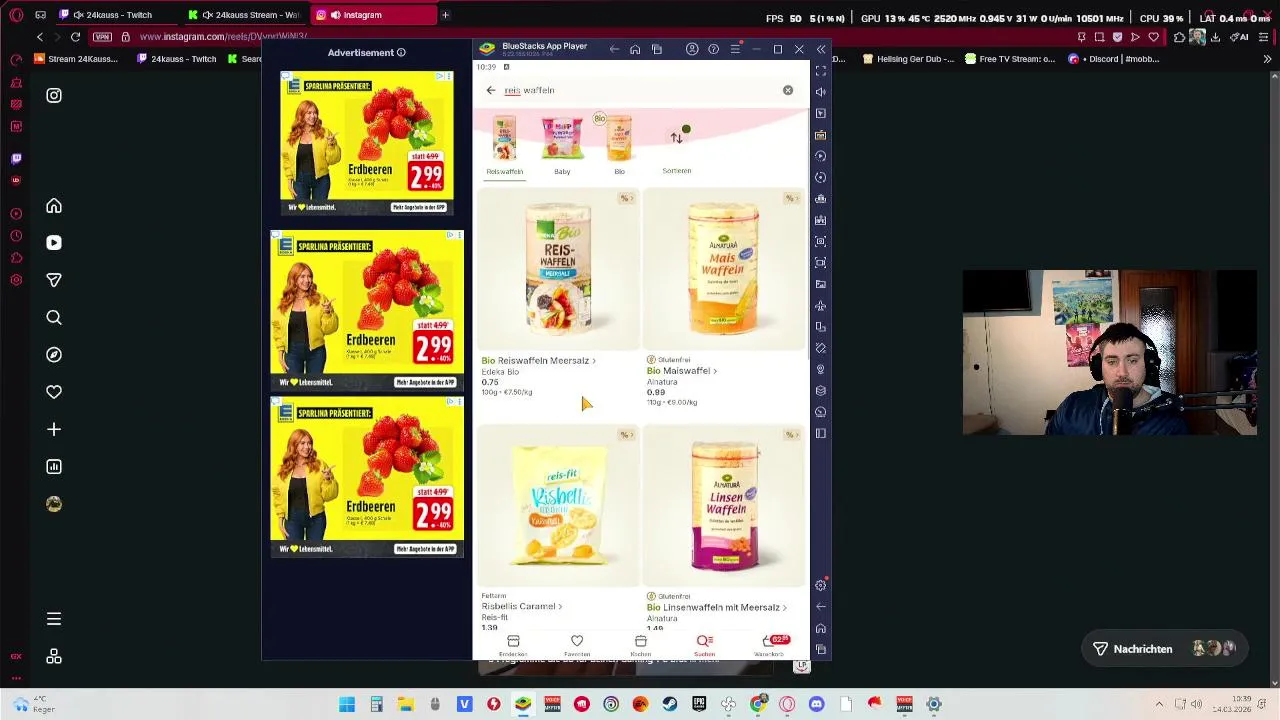Open the Helsing Ger Dub bookmark

click(x=911, y=59)
